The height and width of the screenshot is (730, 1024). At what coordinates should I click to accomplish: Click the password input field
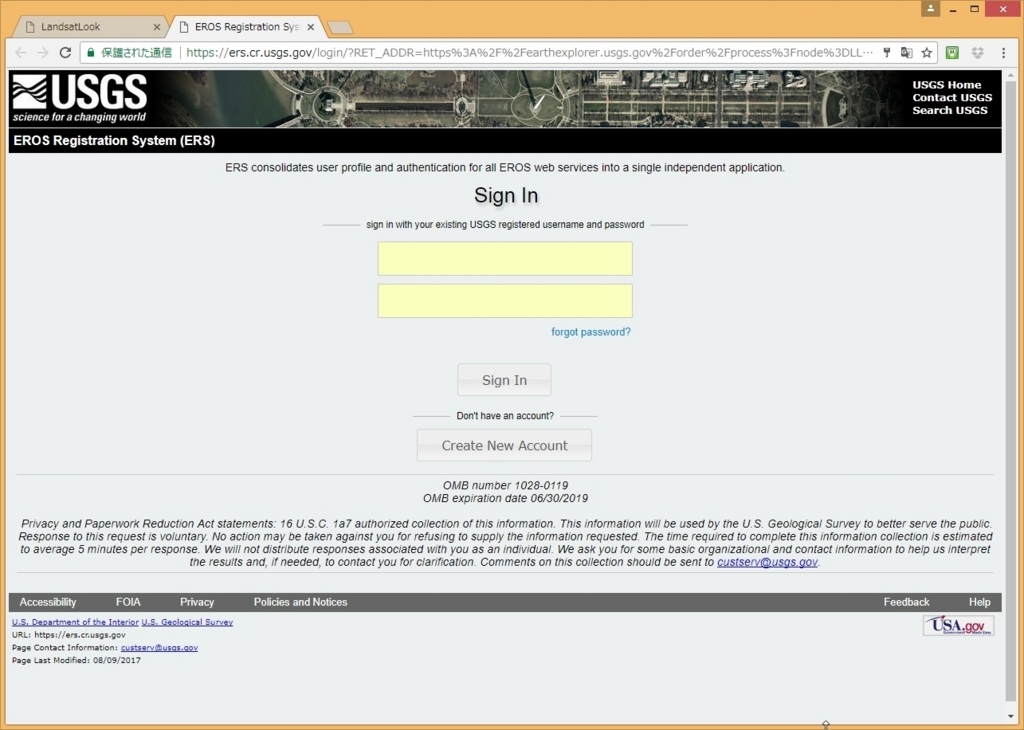pos(505,301)
